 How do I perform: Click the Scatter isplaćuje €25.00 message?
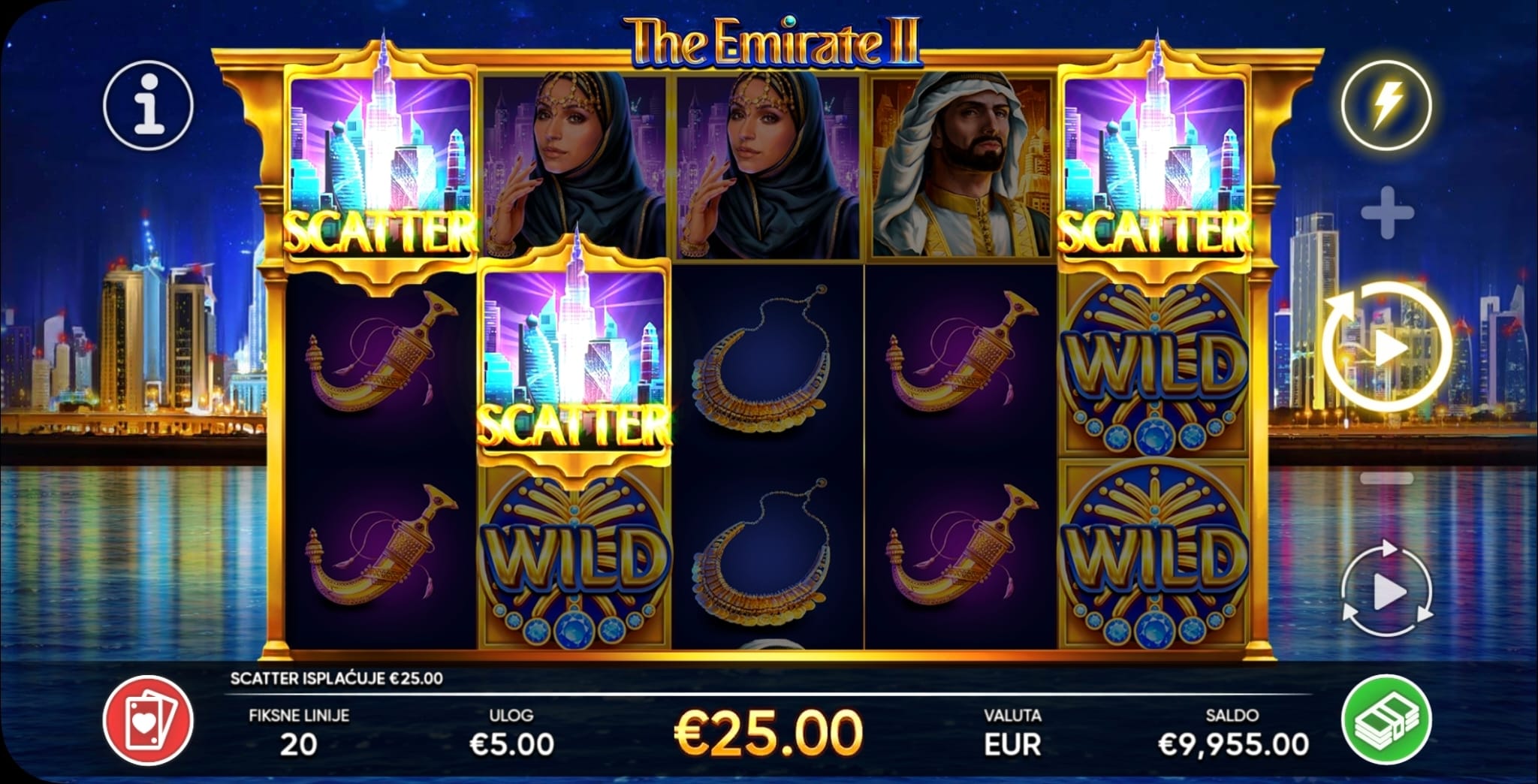click(x=336, y=678)
